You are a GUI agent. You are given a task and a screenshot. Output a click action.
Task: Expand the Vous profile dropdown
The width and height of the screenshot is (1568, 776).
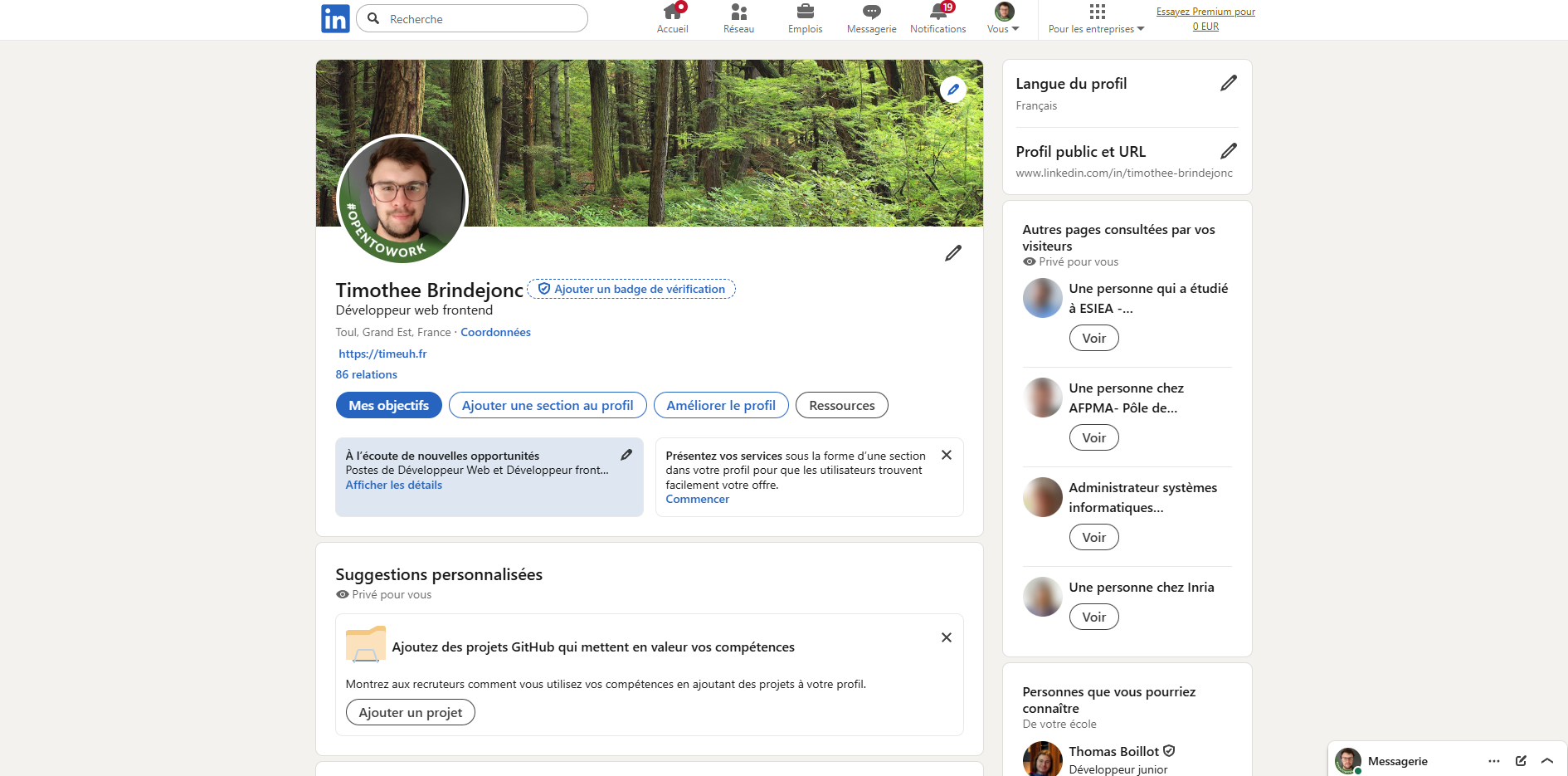click(x=1004, y=18)
